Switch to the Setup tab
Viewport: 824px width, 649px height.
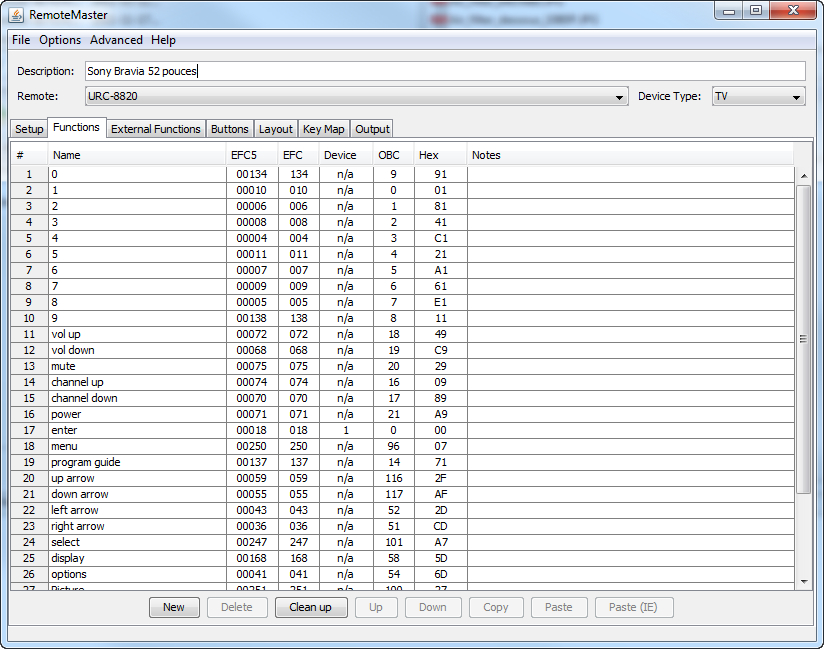pyautogui.click(x=29, y=129)
